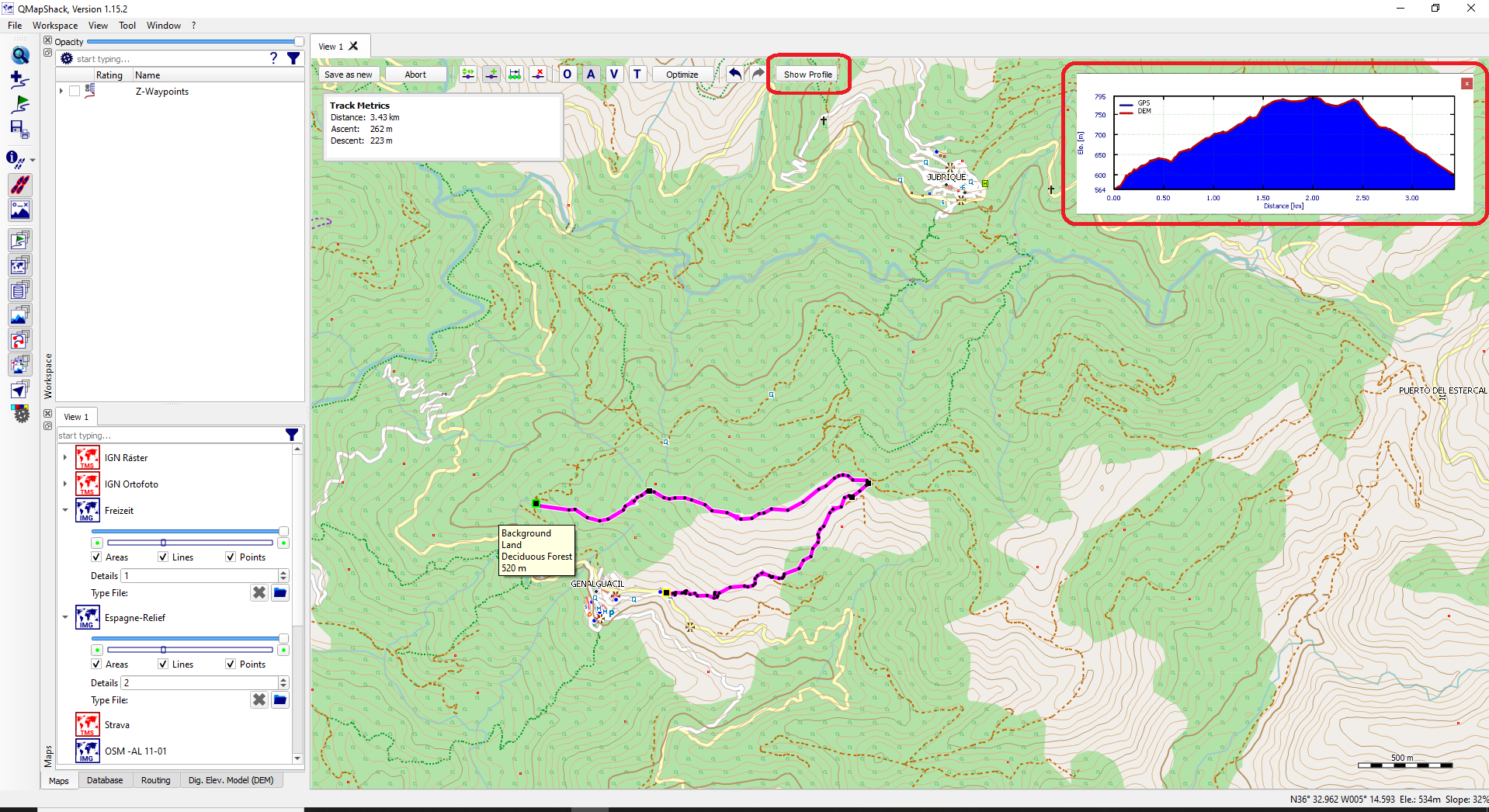Open the settings gear at sidebar bottom
The image size is (1489, 812).
click(20, 414)
